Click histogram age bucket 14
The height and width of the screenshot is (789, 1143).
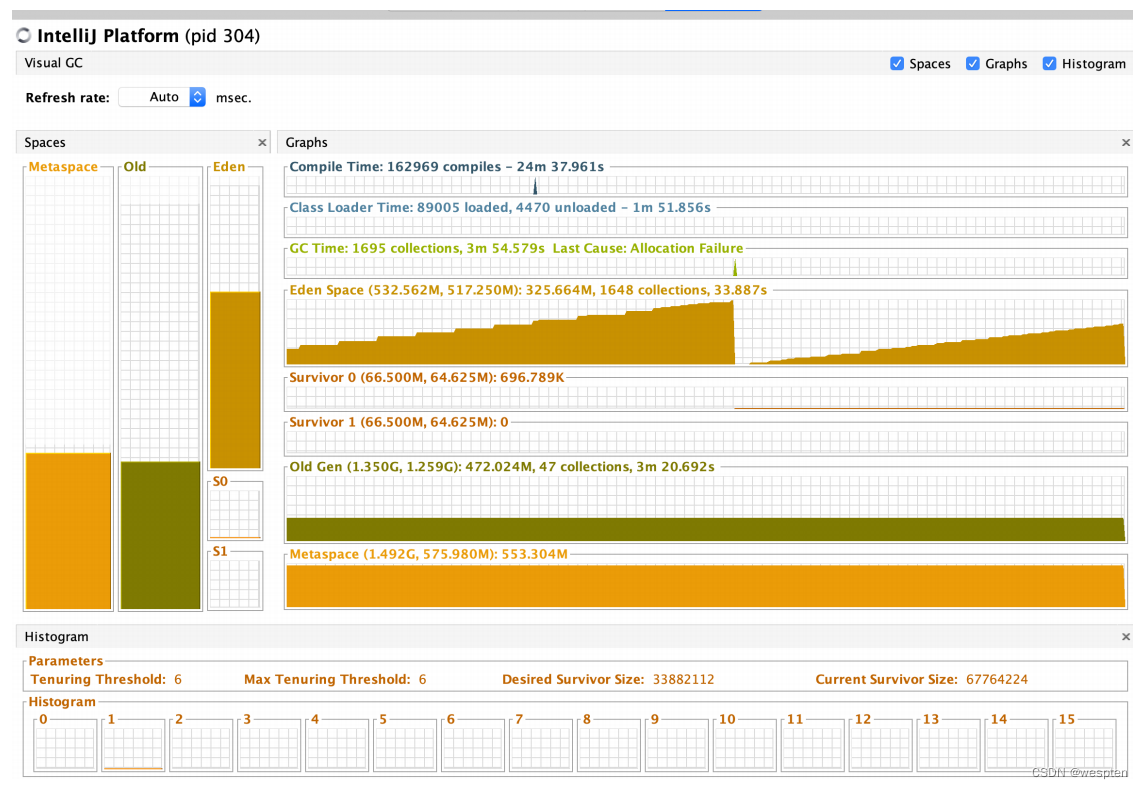(1017, 745)
